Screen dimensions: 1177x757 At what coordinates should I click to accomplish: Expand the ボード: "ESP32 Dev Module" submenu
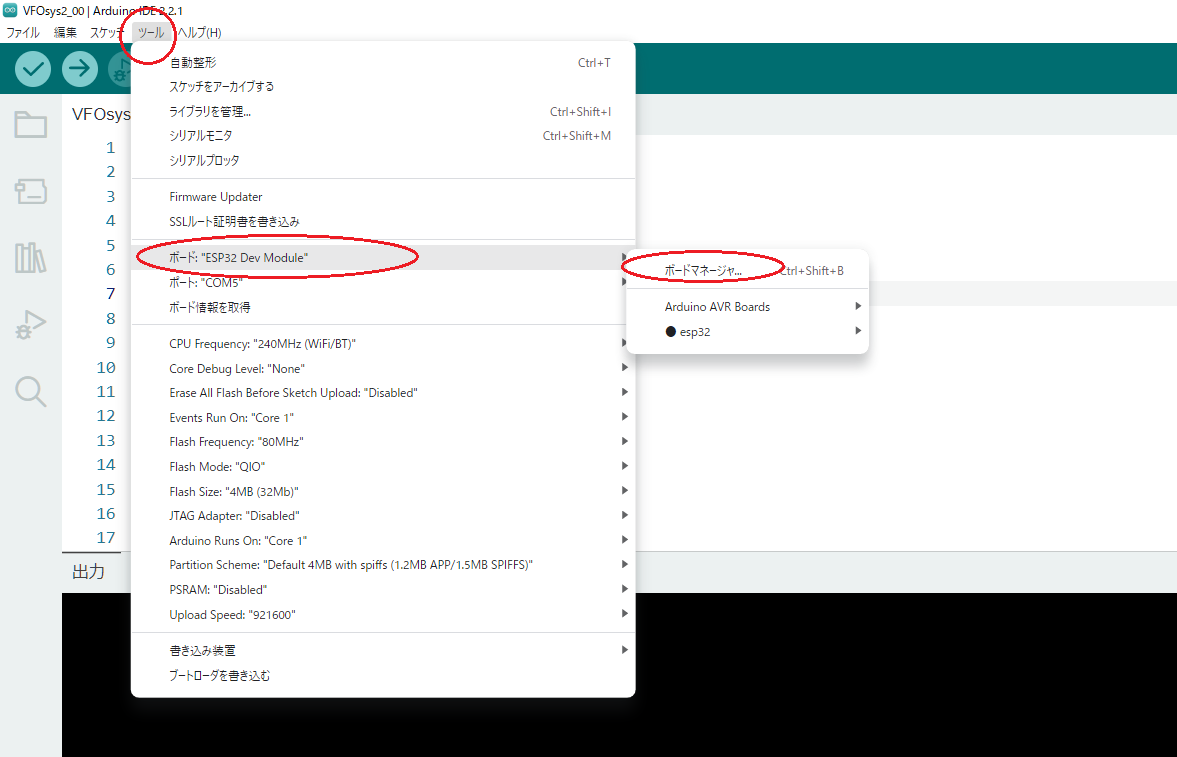383,258
